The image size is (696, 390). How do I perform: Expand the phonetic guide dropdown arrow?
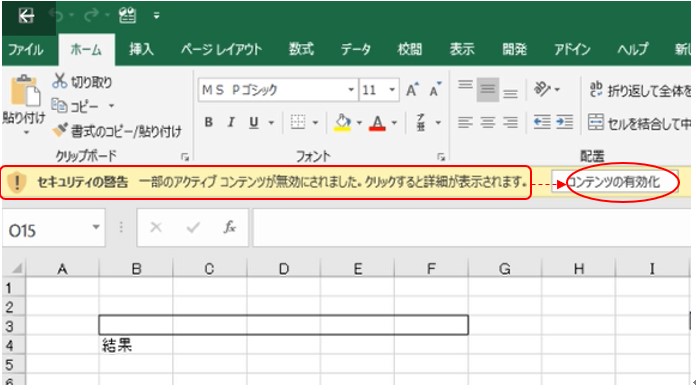(x=438, y=122)
